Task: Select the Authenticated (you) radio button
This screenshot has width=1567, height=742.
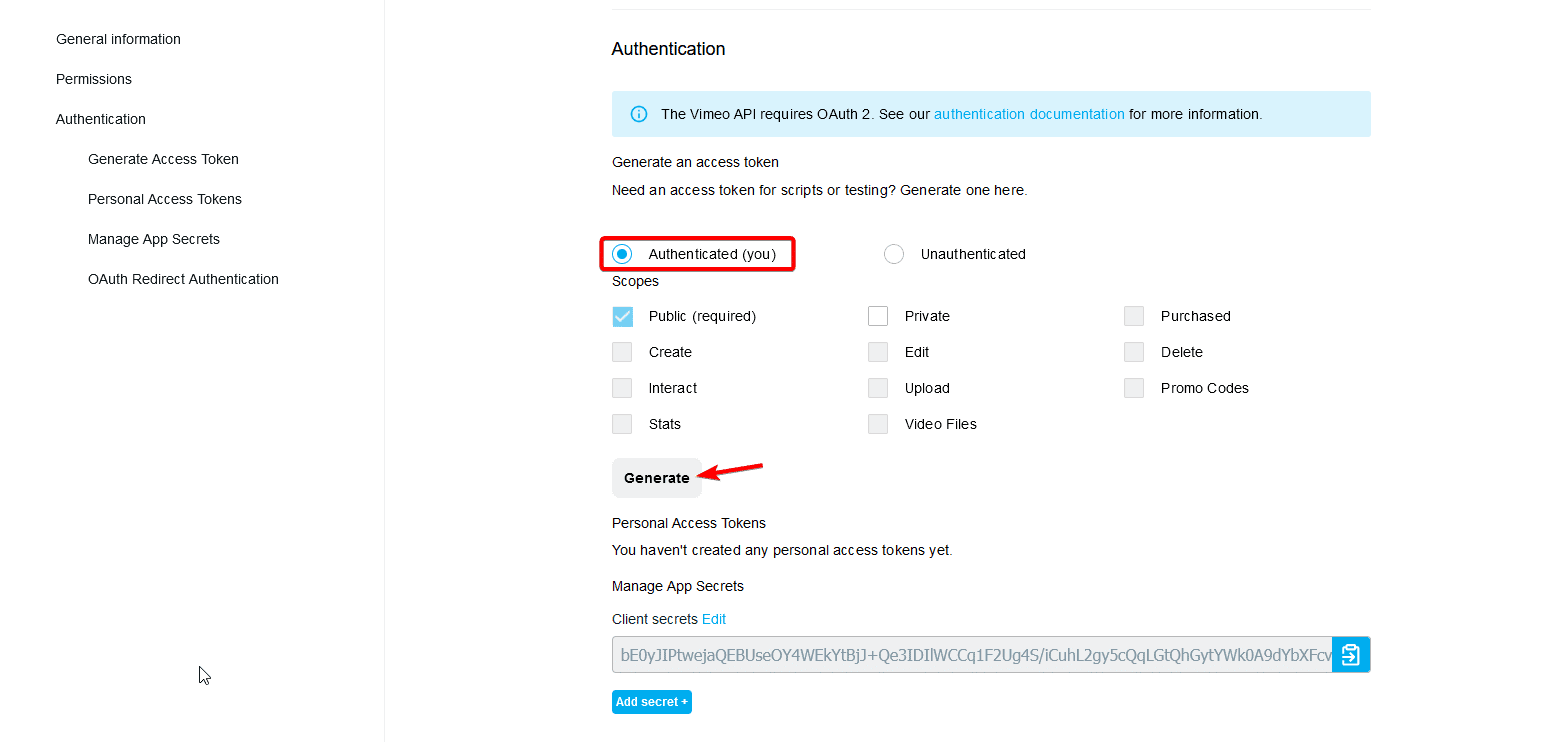Action: [622, 254]
